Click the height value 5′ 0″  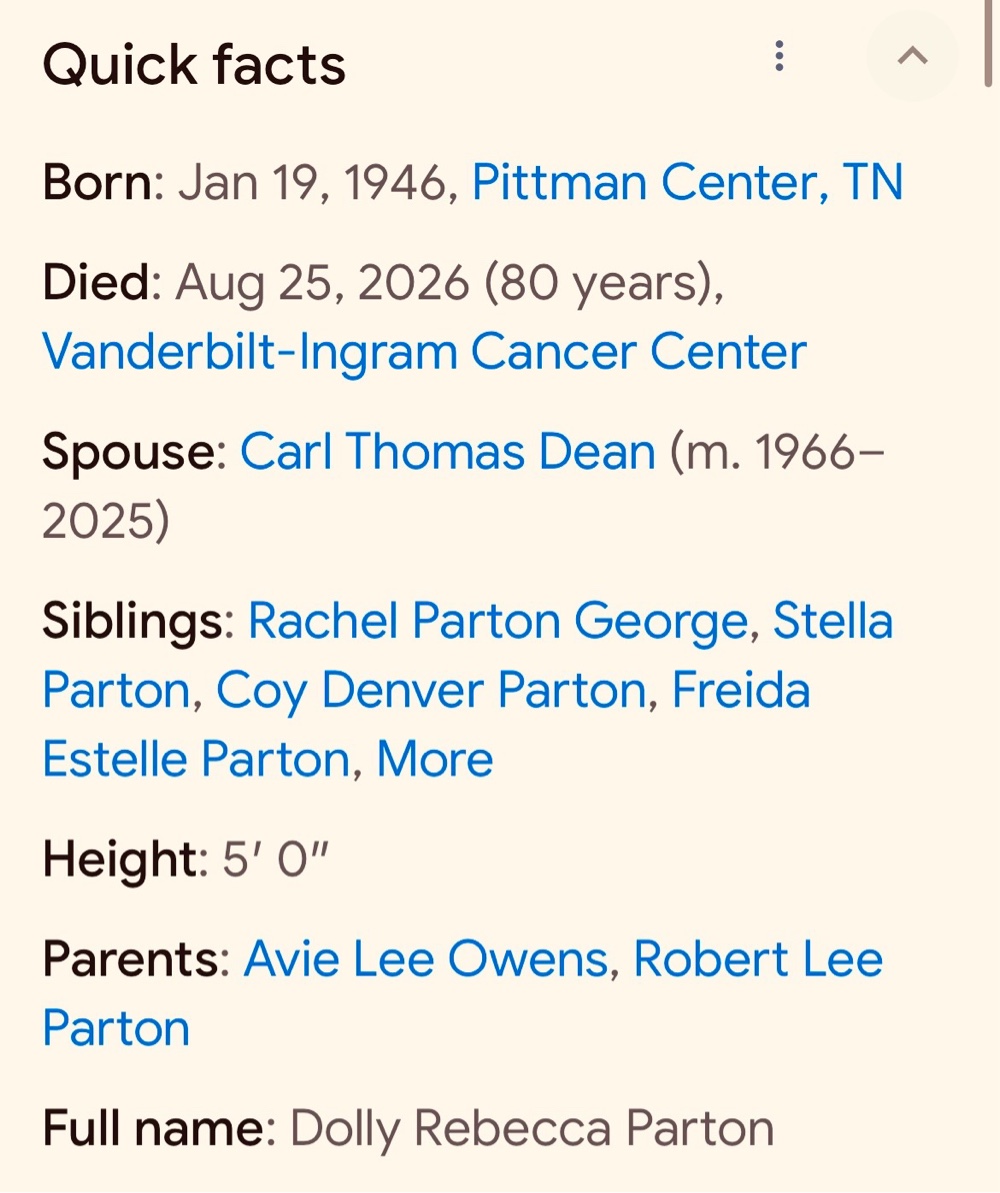point(275,860)
